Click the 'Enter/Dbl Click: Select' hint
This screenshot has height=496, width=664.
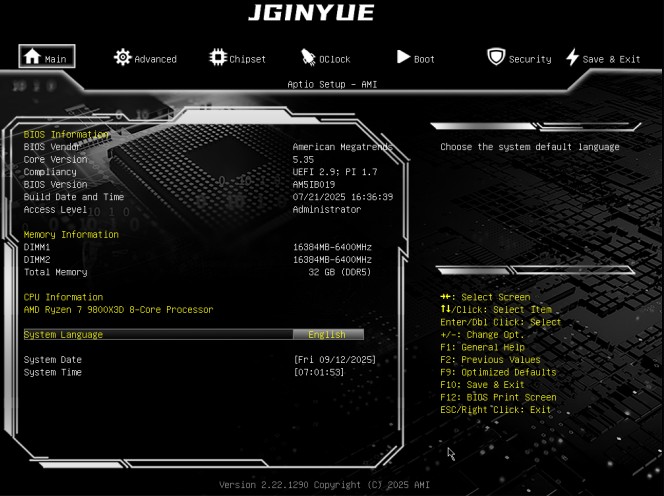(501, 322)
